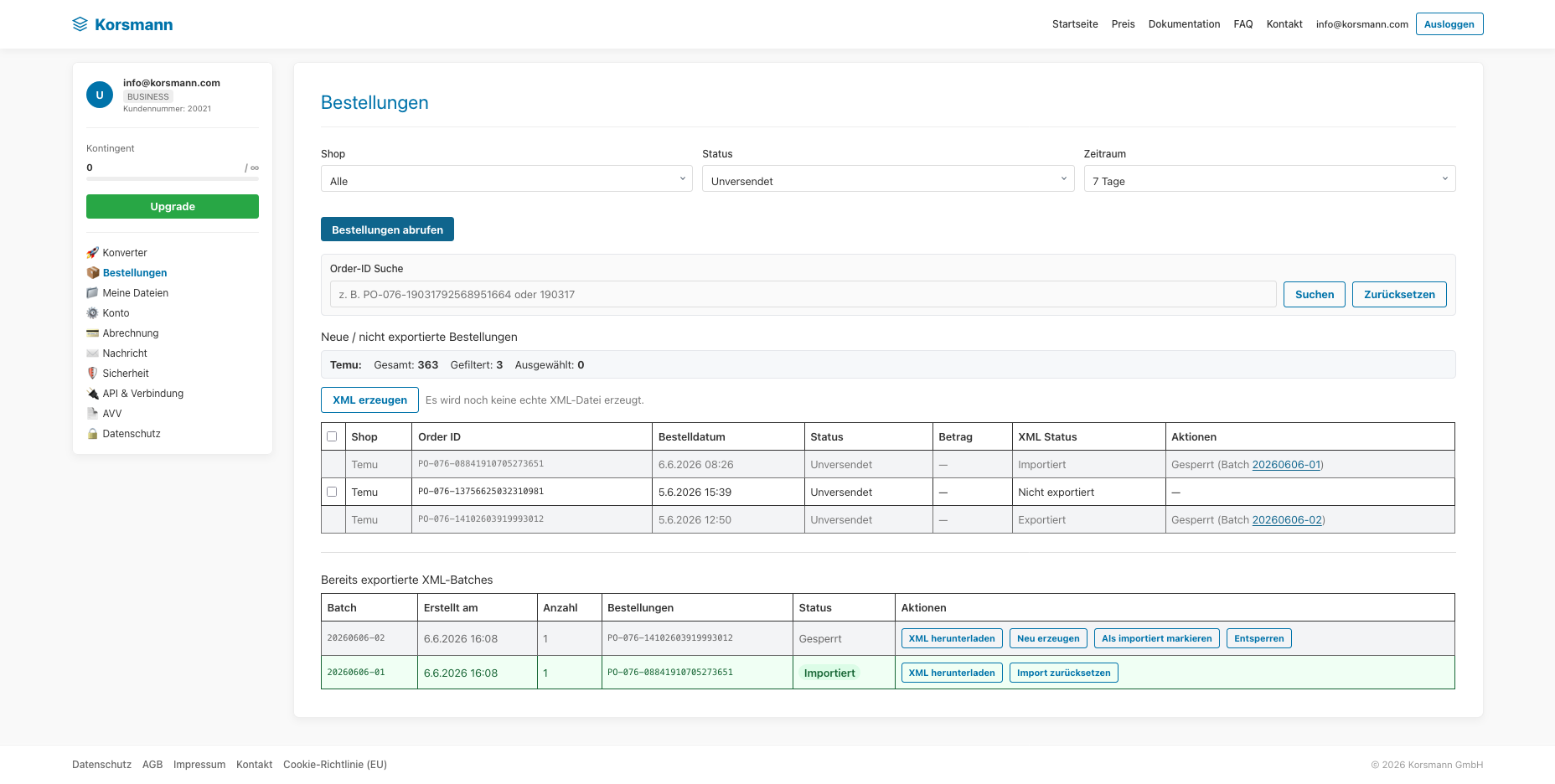
Task: Open Nachricht in the sidebar
Action: coord(125,353)
